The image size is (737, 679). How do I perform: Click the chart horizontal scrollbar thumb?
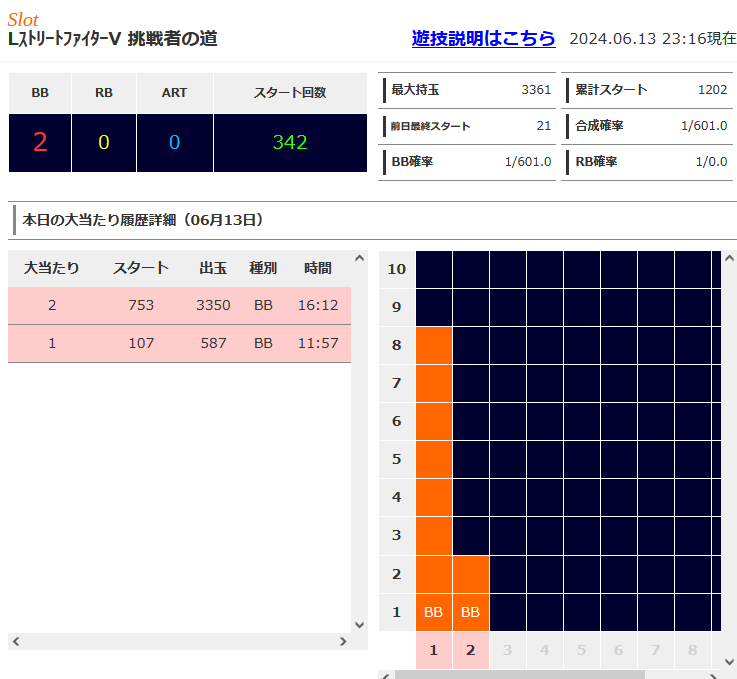[519, 675]
